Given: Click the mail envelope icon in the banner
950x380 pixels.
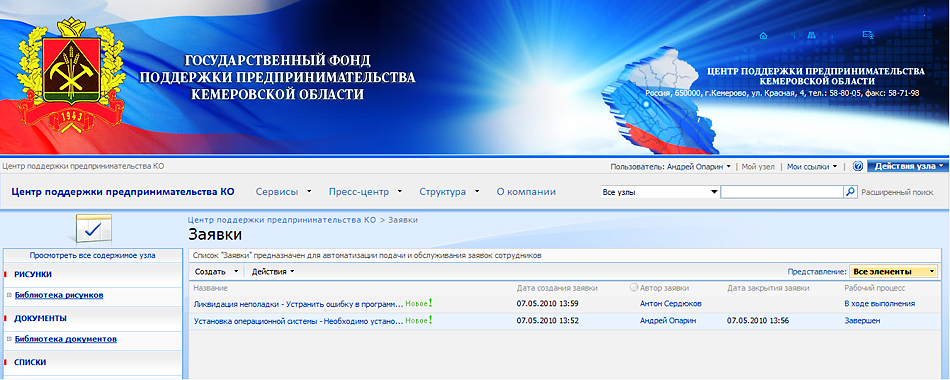Looking at the screenshot, I should click(868, 36).
